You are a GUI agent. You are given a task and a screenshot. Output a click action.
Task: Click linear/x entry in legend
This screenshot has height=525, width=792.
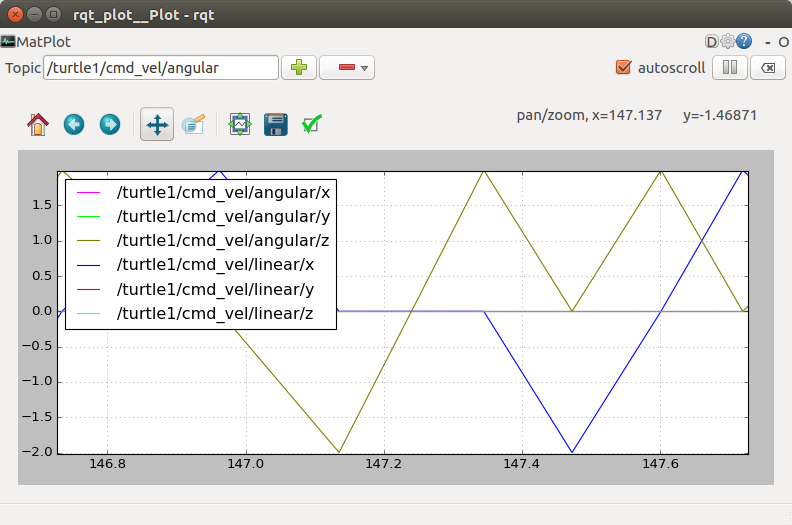215,265
